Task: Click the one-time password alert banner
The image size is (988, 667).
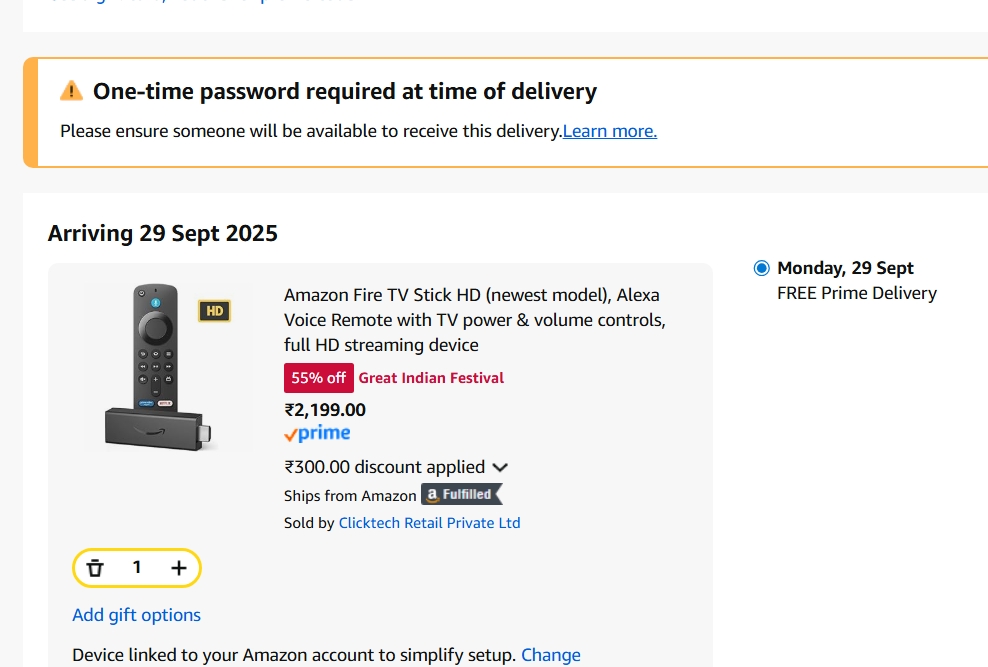Action: 494,110
